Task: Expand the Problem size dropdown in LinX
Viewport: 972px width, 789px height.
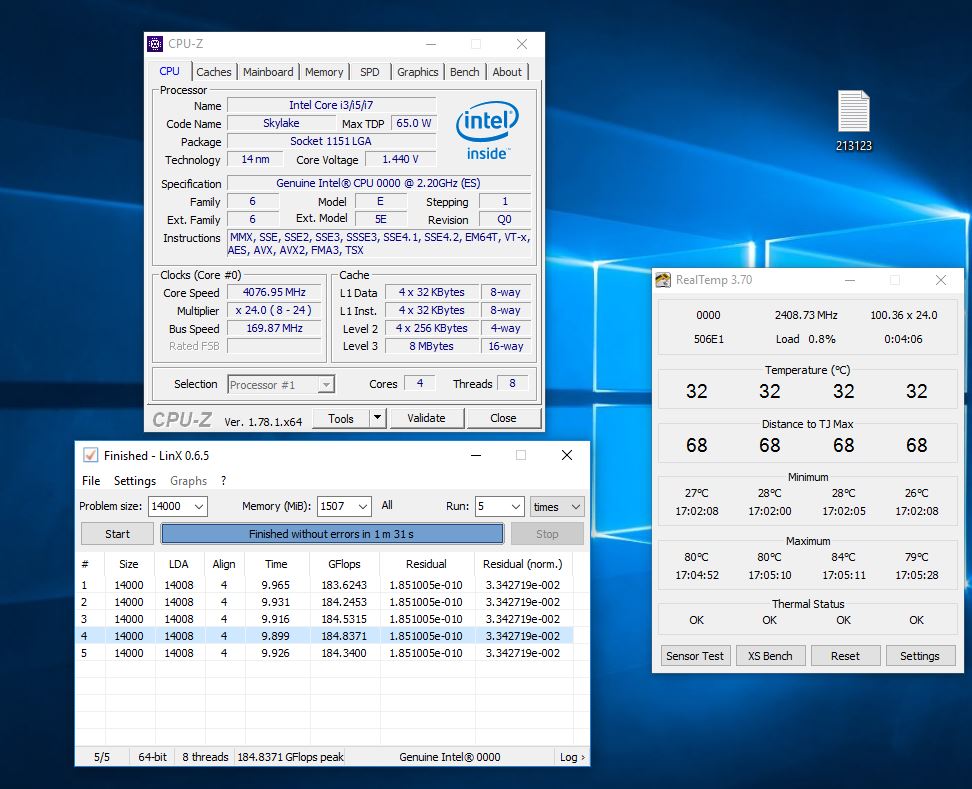Action: 198,506
